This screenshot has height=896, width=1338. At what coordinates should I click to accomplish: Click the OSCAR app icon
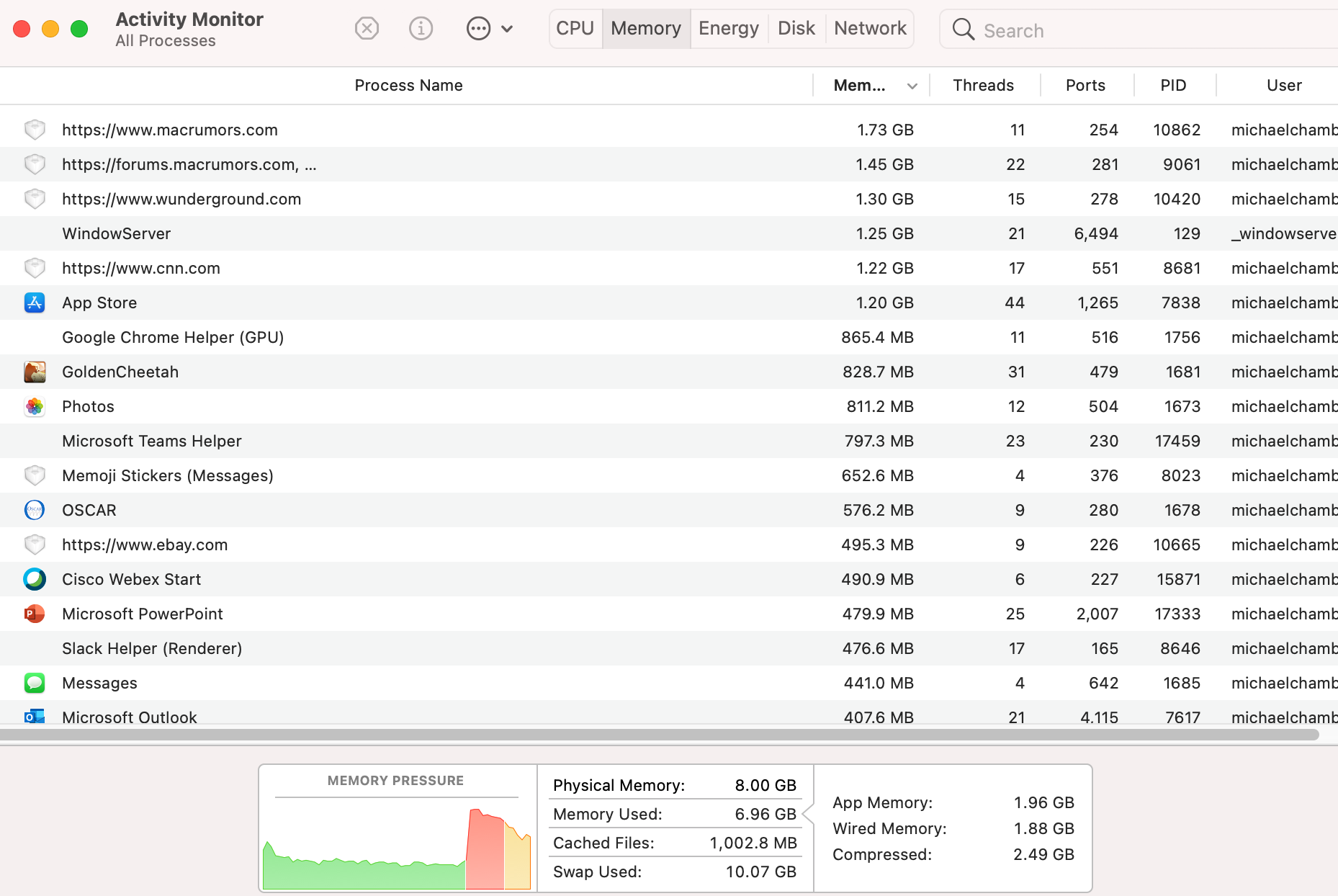[35, 510]
